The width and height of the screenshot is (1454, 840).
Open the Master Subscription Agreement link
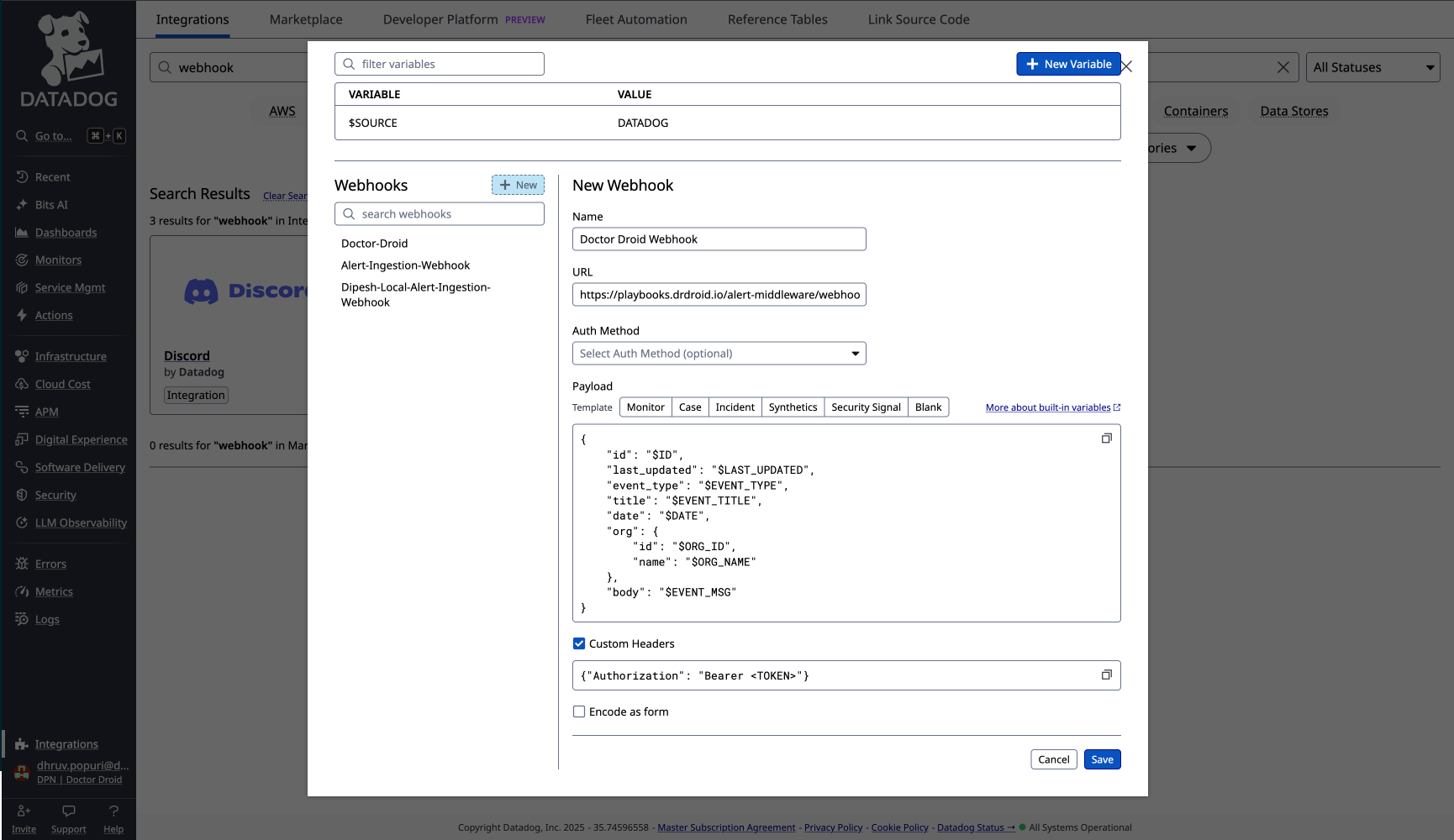[726, 827]
